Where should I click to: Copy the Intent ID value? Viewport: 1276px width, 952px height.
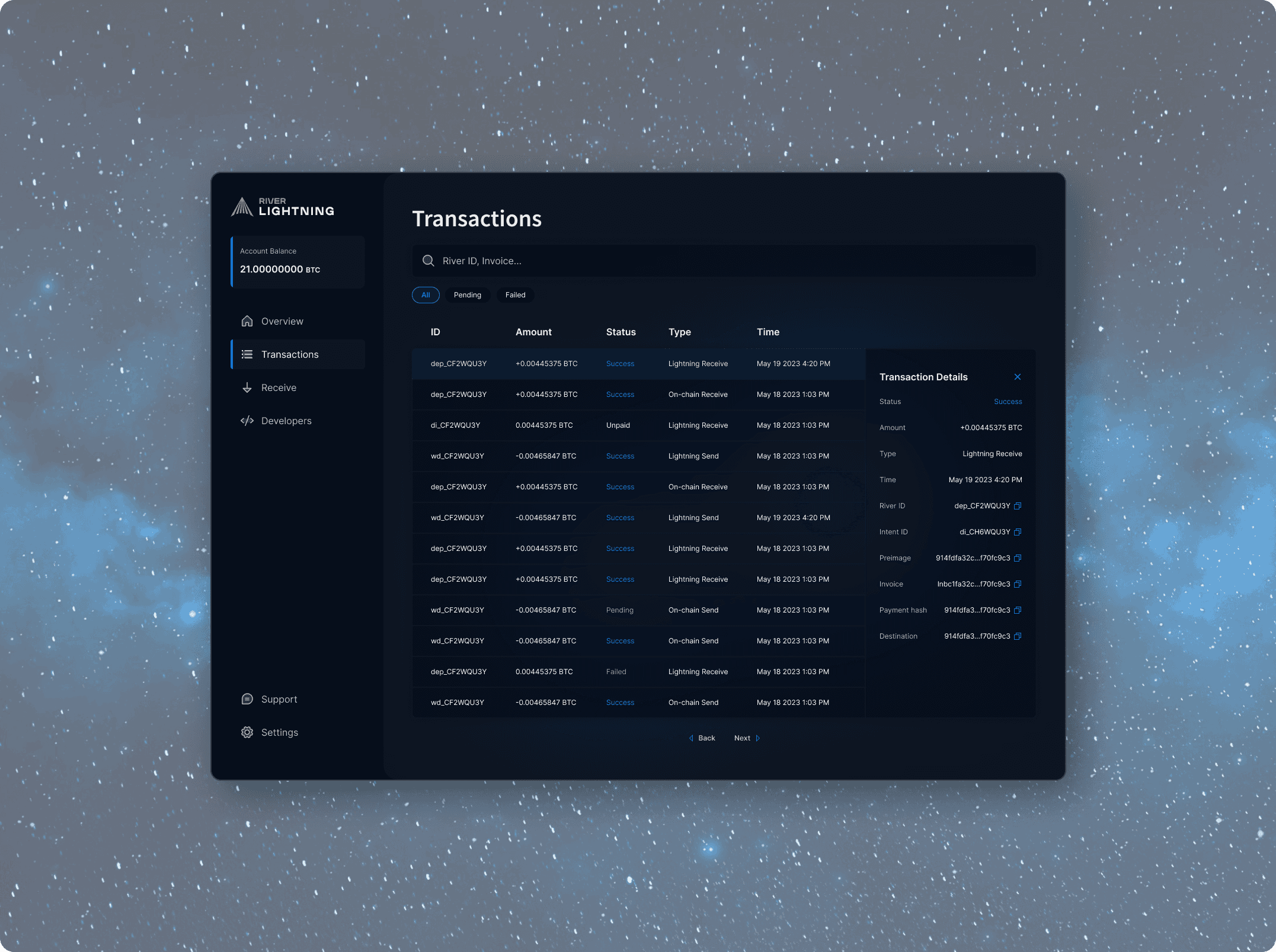(1018, 532)
